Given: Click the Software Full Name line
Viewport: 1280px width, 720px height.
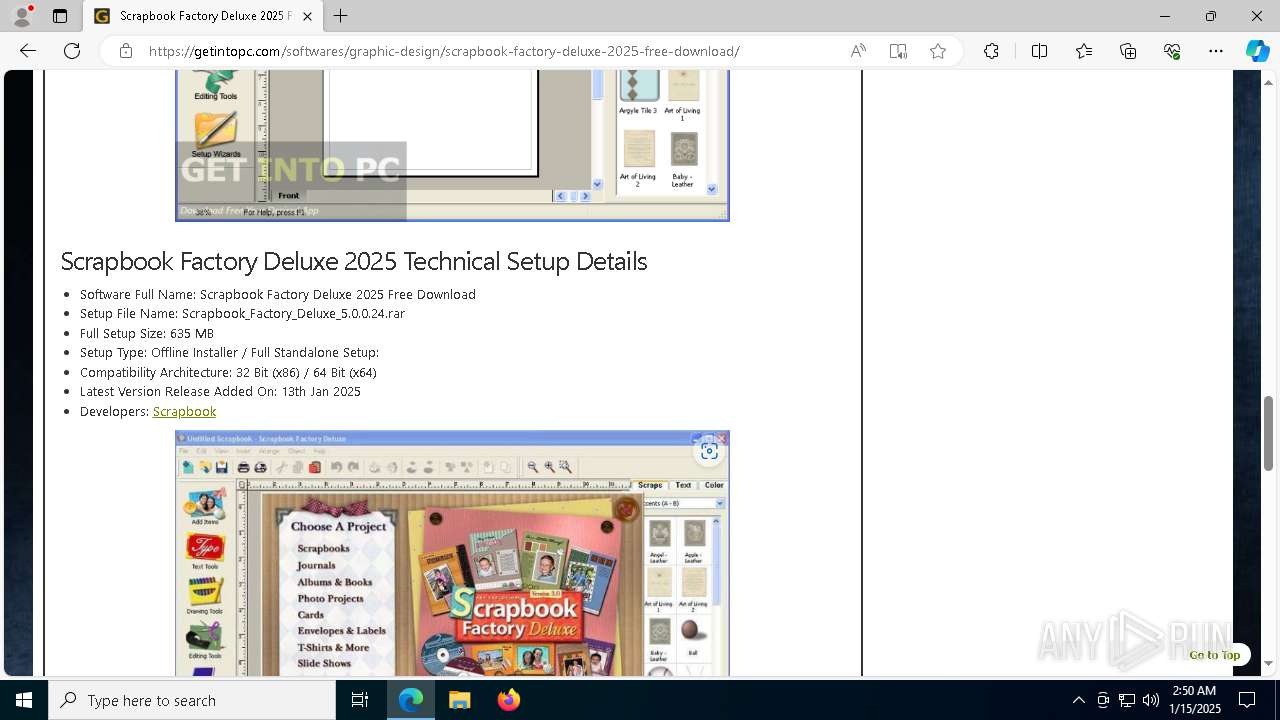Looking at the screenshot, I should 278,294.
